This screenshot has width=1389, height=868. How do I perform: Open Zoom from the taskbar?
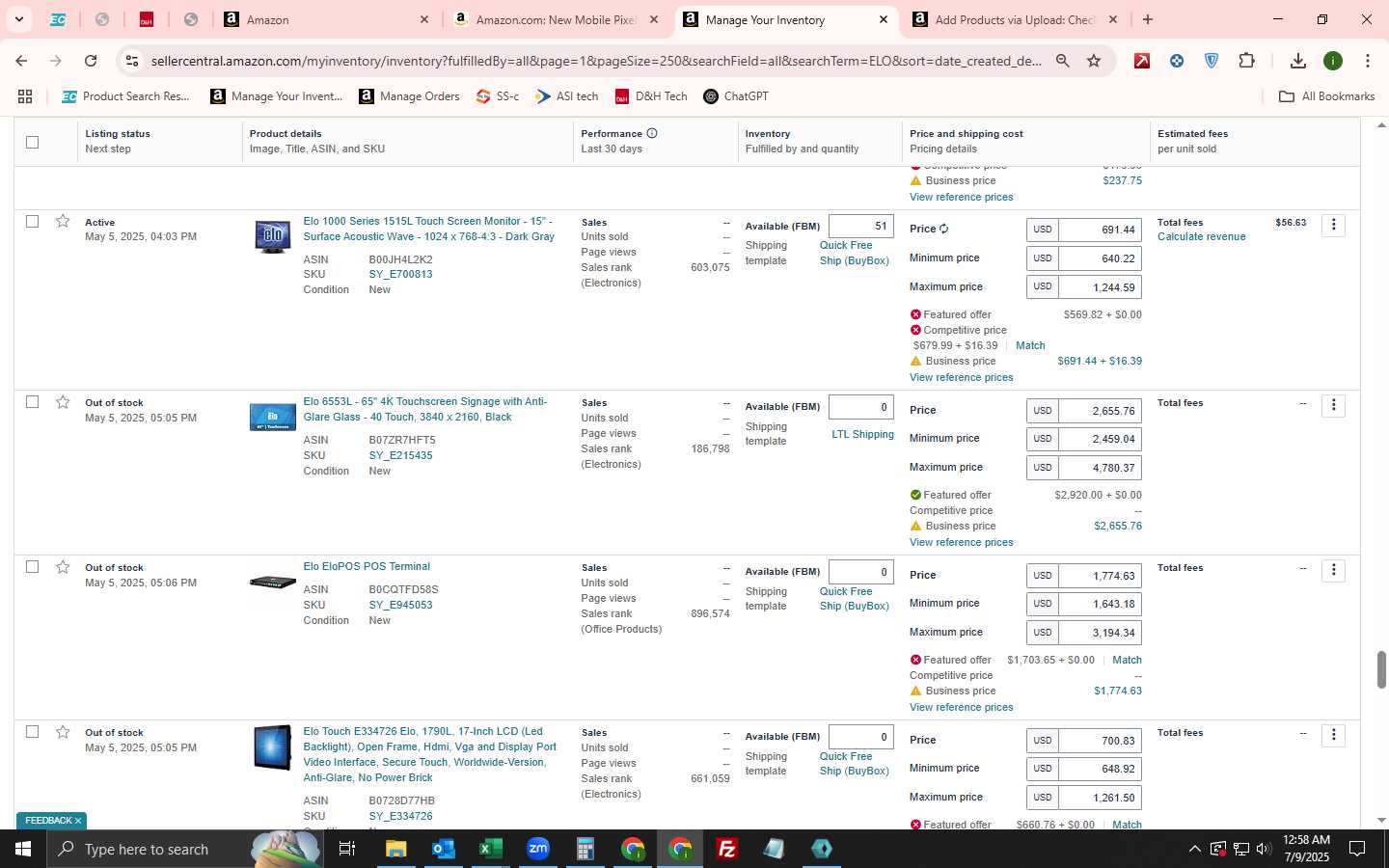click(538, 849)
